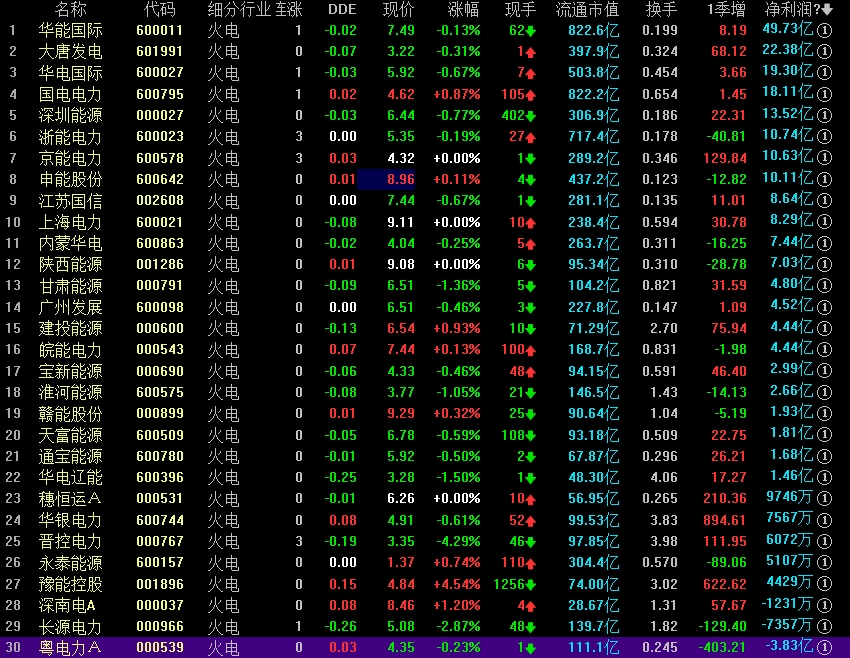Click info icon in 京能电力 row
This screenshot has height=658, width=850.
[824, 158]
